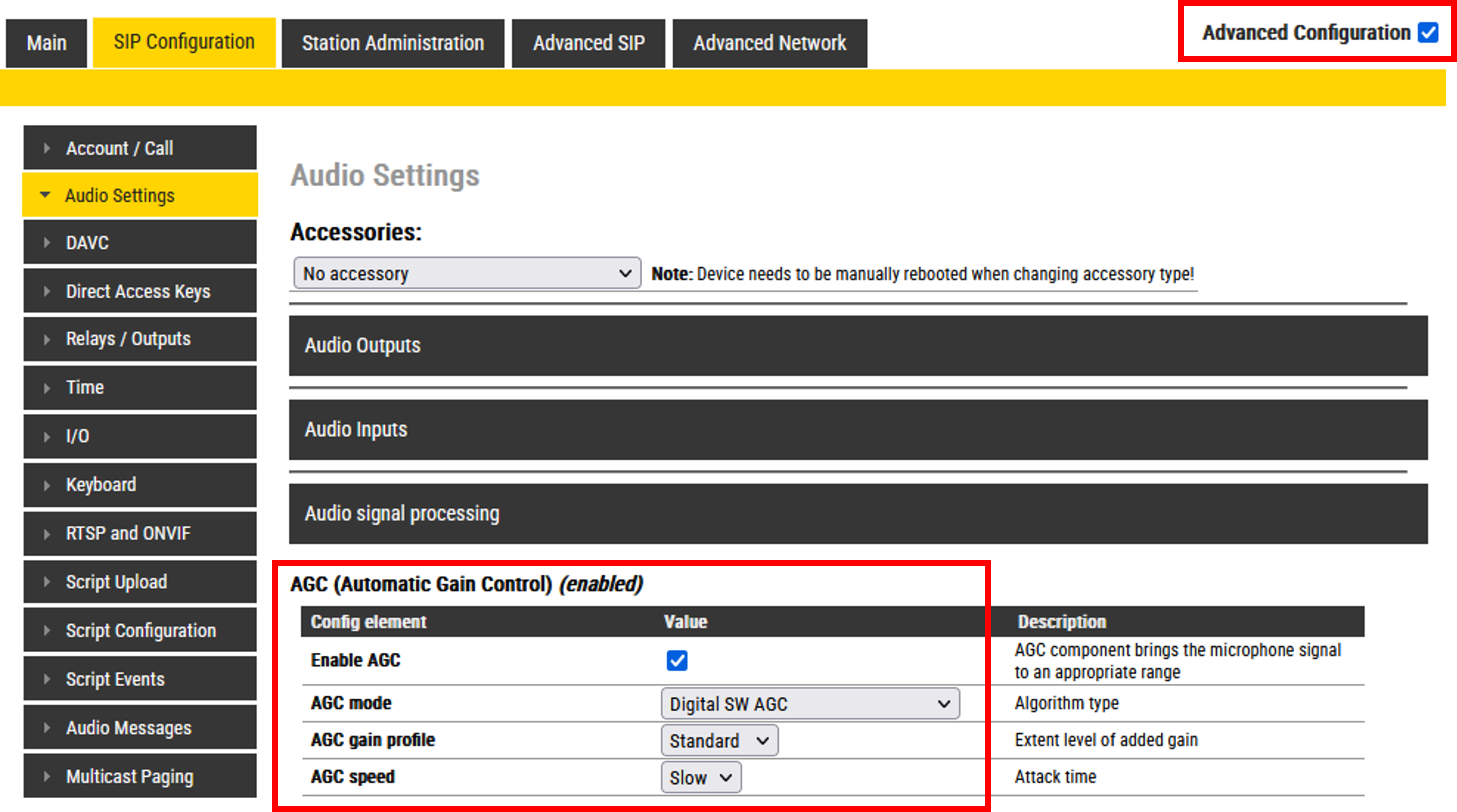Open the Advanced Network tab
The image size is (1457, 812).
point(769,43)
